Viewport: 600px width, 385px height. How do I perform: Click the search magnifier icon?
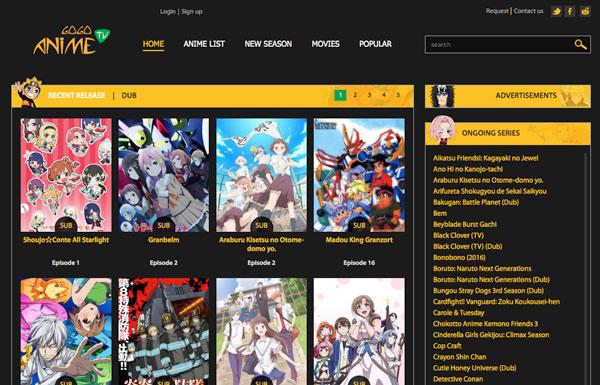click(580, 44)
